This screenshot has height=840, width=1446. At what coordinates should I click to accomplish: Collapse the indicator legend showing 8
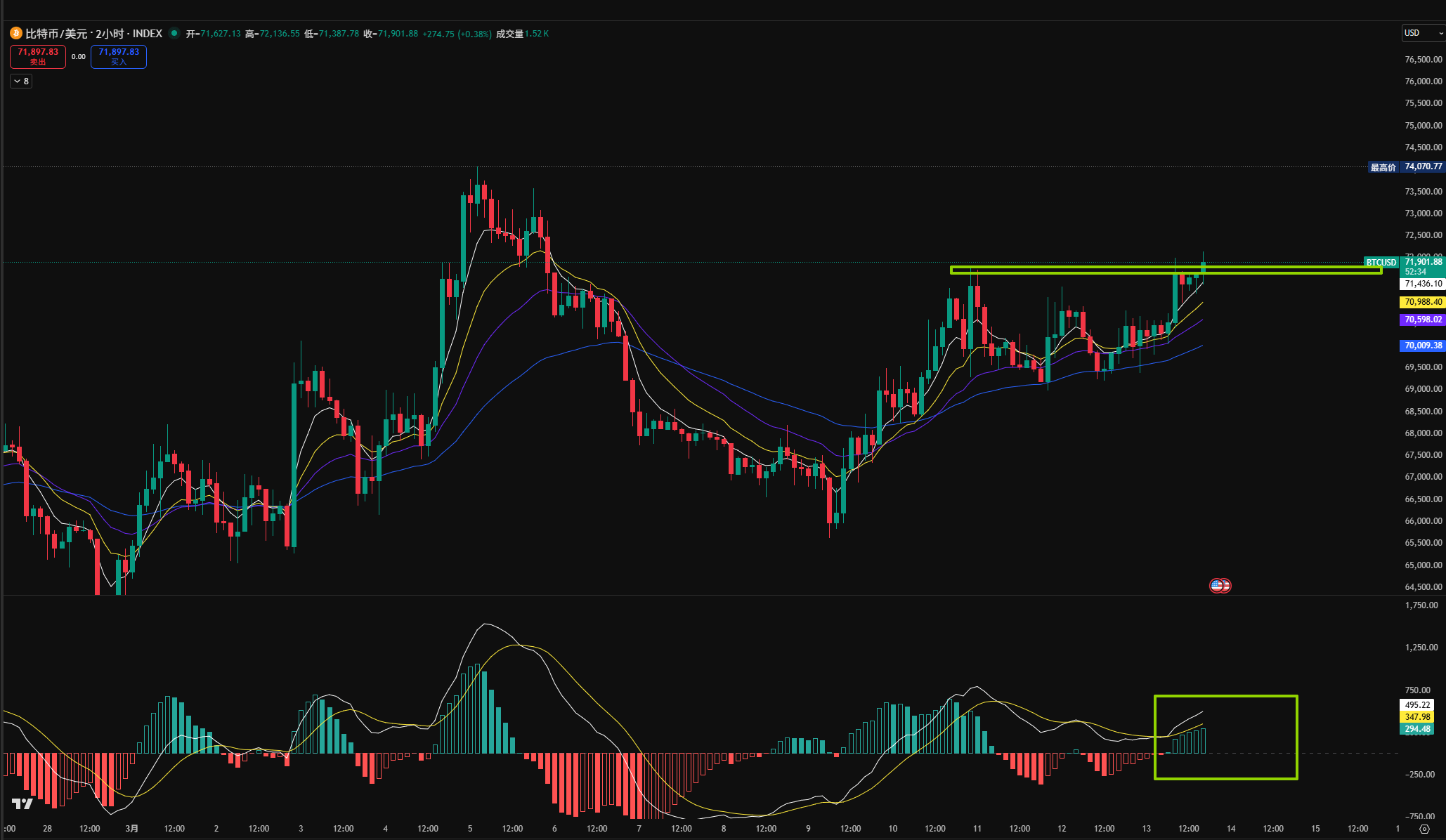pyautogui.click(x=21, y=81)
